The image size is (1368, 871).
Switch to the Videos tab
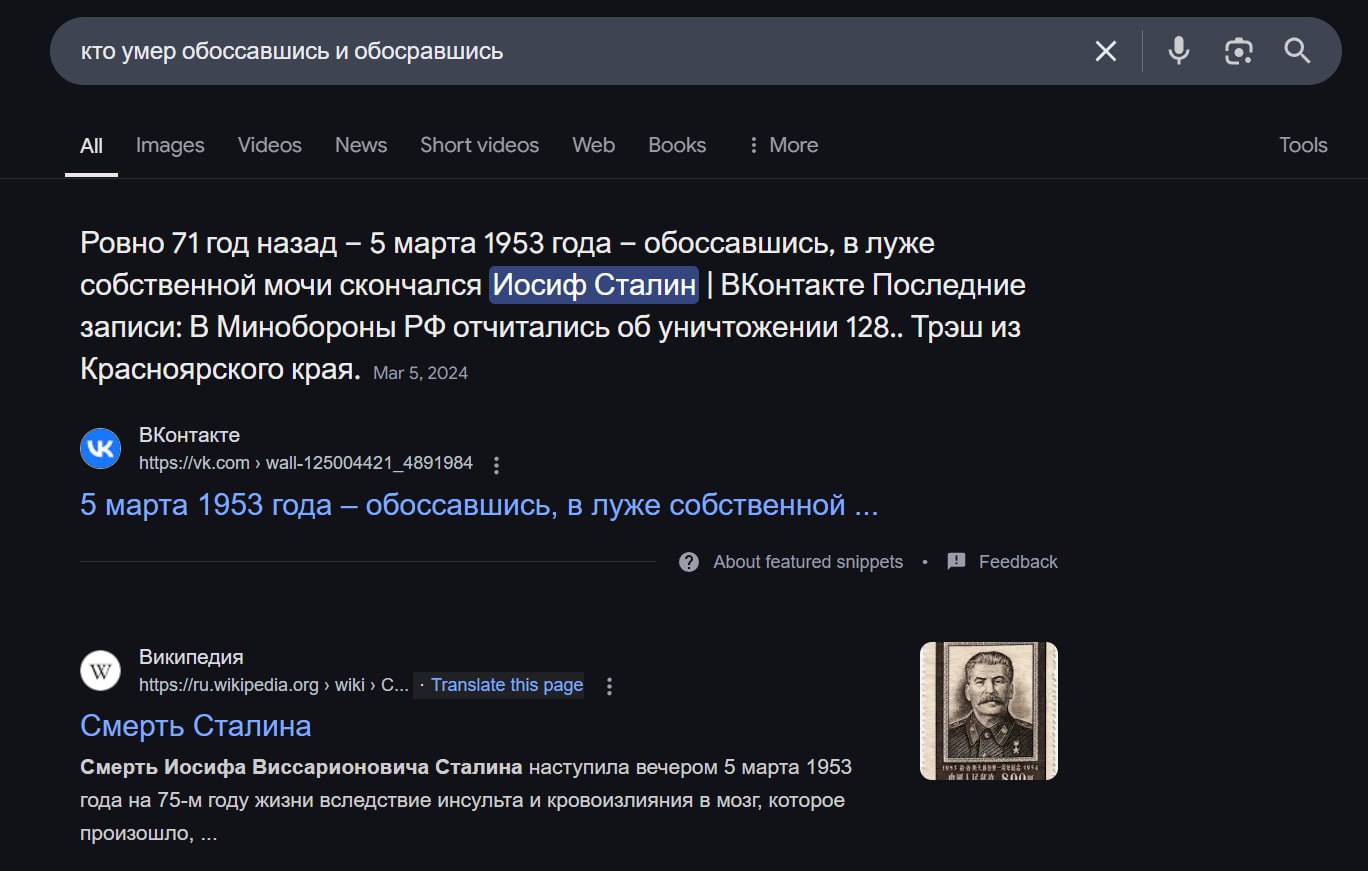click(x=270, y=145)
